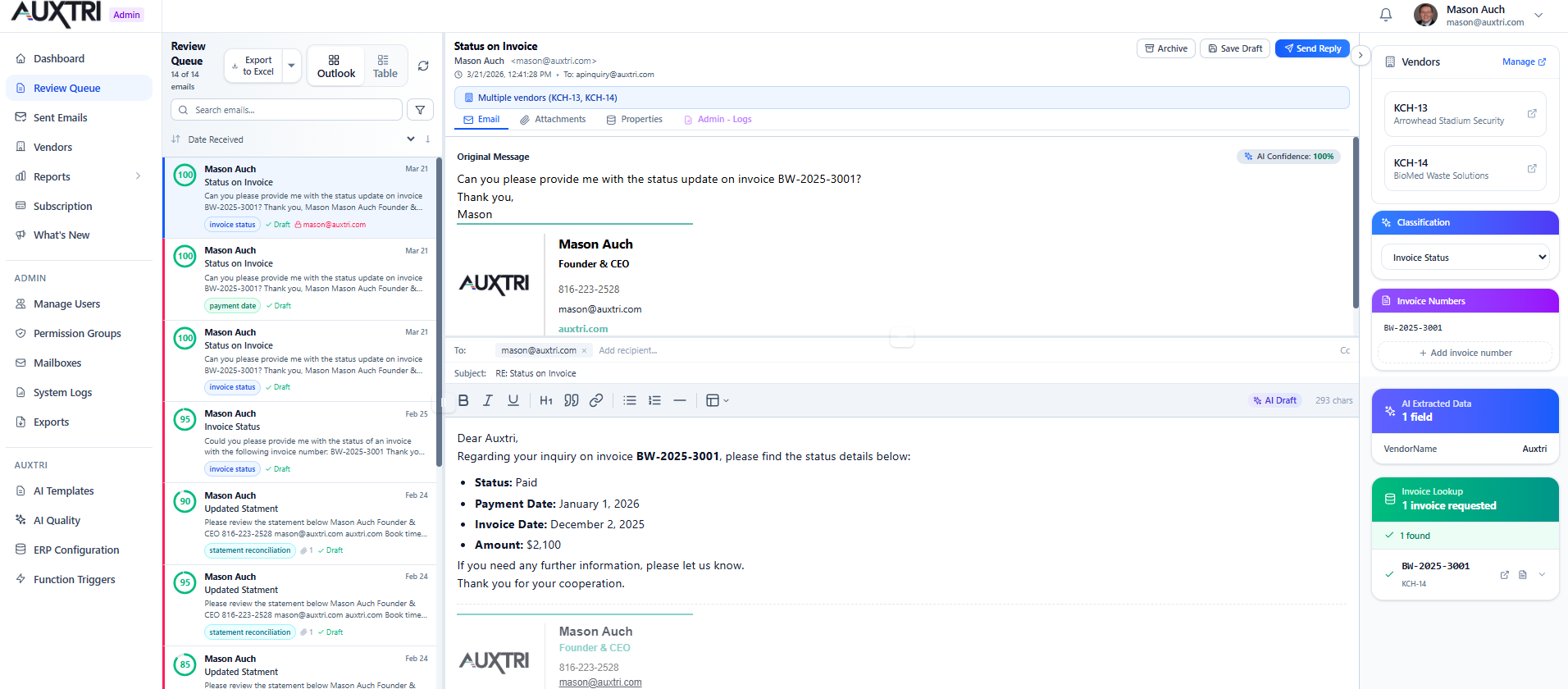Click Manage vendors link

pyautogui.click(x=1524, y=62)
